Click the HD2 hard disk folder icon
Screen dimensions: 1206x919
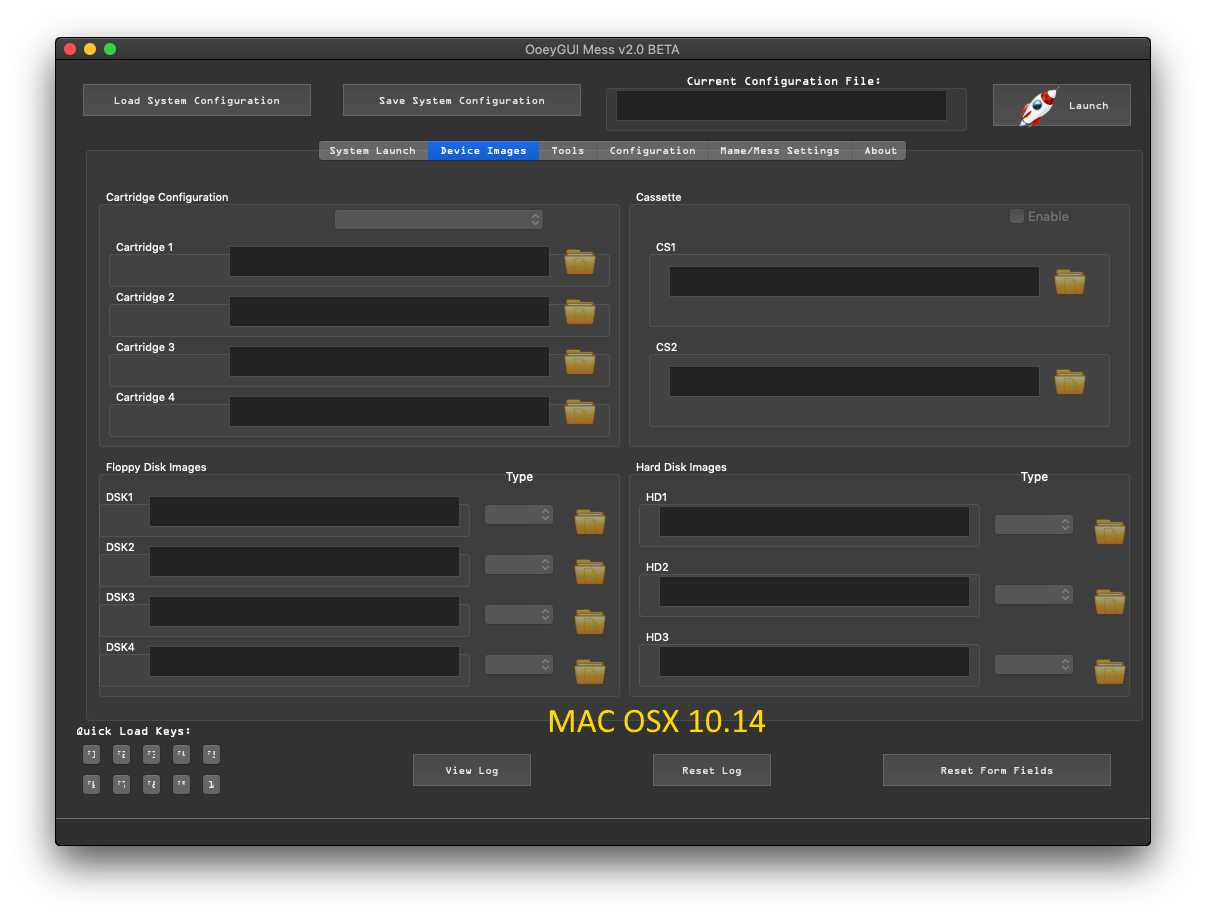click(x=1109, y=602)
